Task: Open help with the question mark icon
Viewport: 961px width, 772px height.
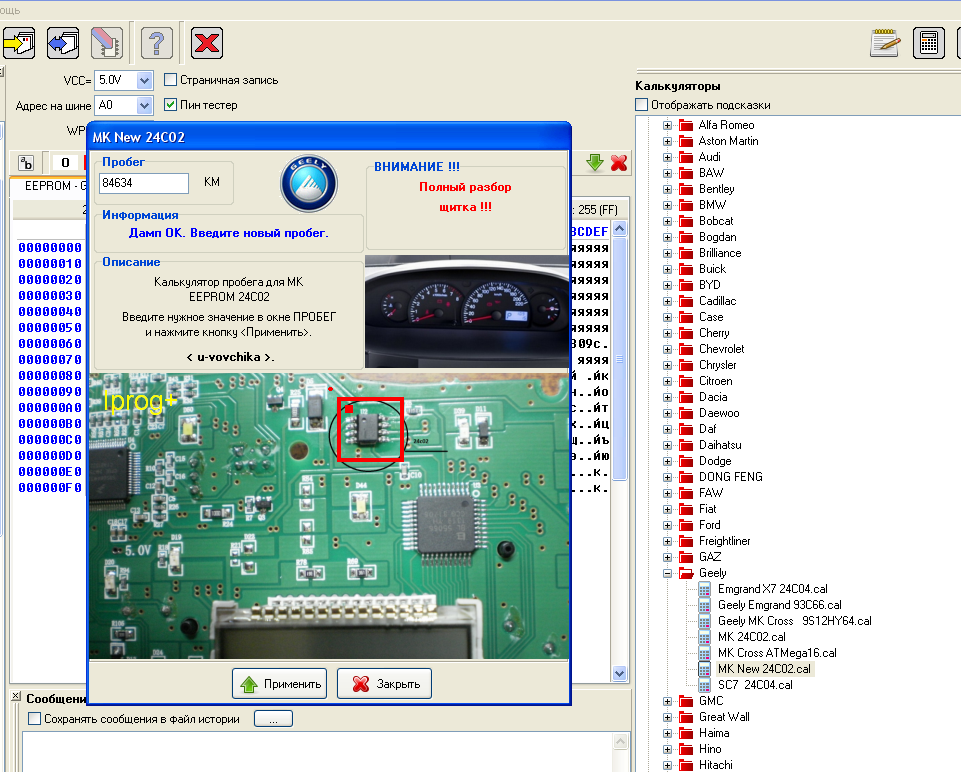Action: click(x=157, y=43)
